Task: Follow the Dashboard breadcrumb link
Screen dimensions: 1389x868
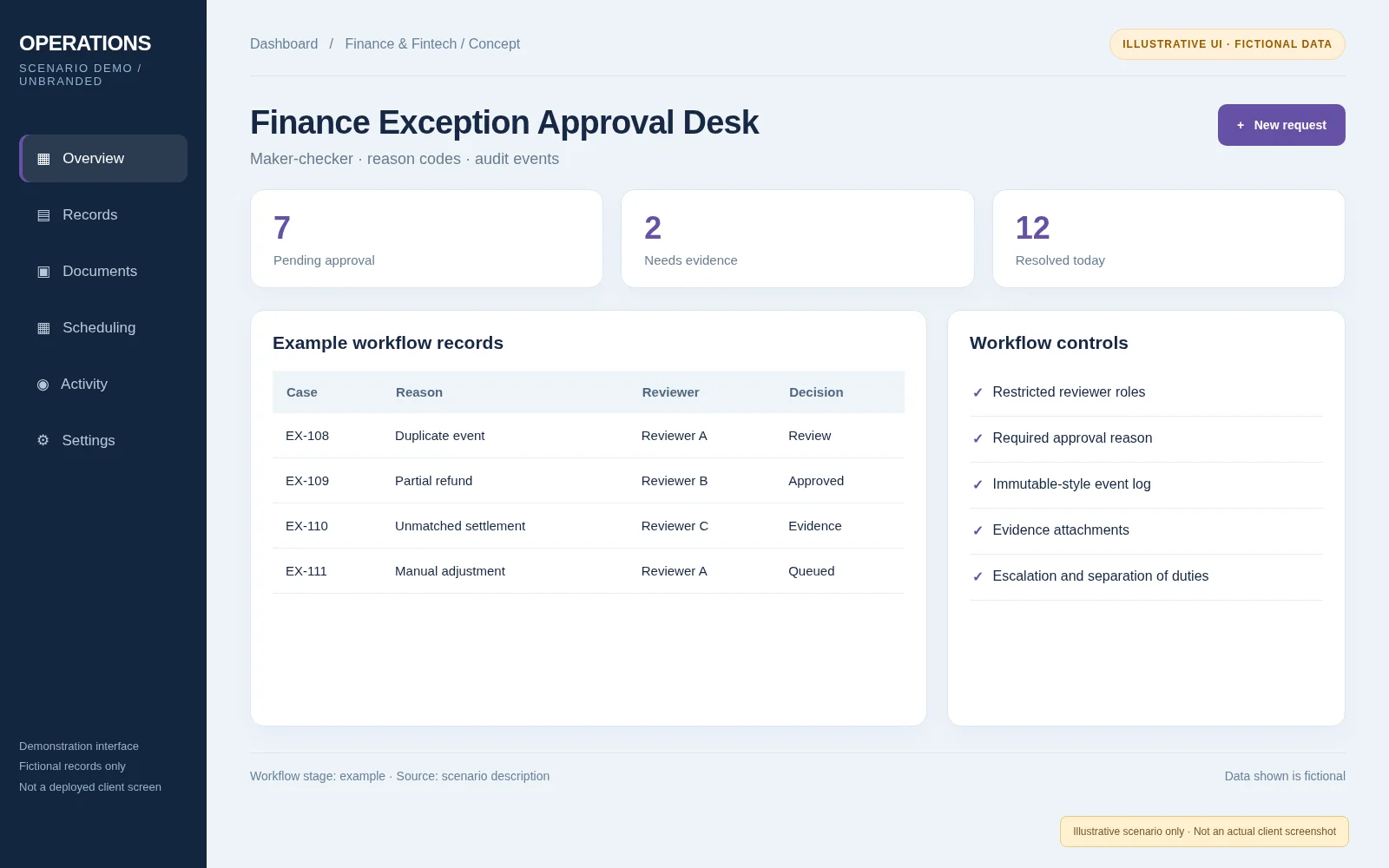Action: coord(284,43)
